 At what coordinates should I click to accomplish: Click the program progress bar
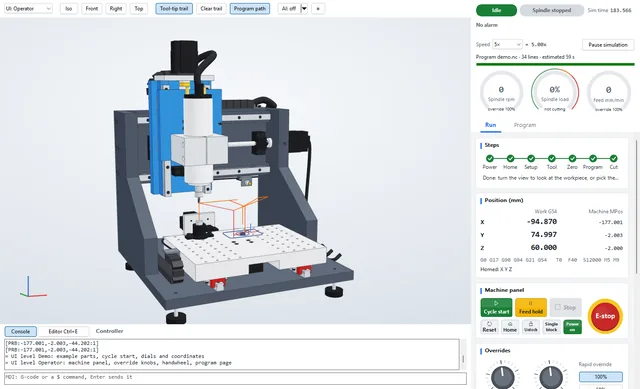click(555, 64)
